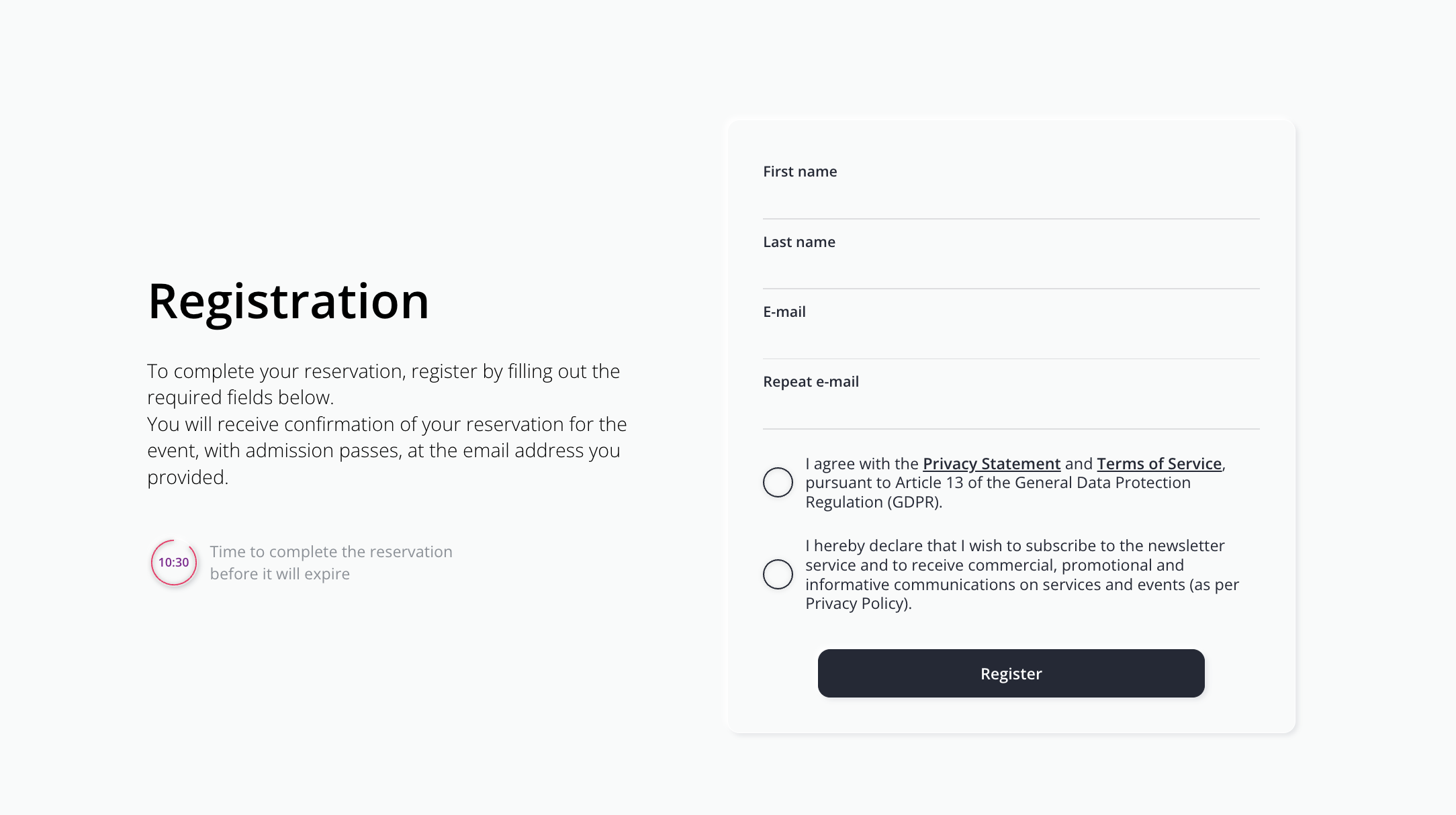Check the Privacy Statement agreement circle
Viewport: 1456px width, 815px height.
tap(778, 482)
